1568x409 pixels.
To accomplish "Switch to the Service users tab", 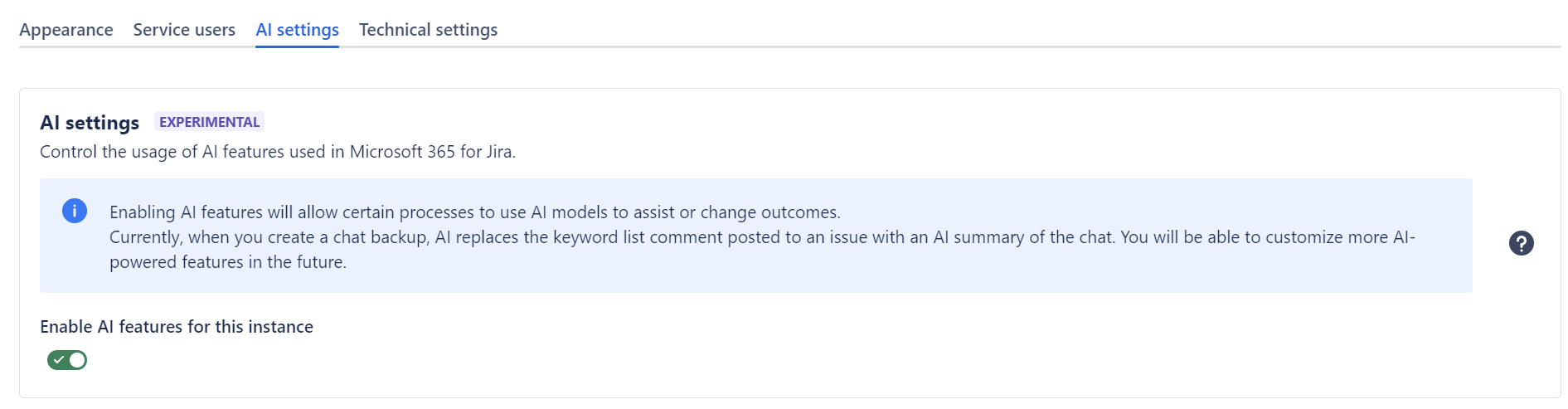I will 184,30.
